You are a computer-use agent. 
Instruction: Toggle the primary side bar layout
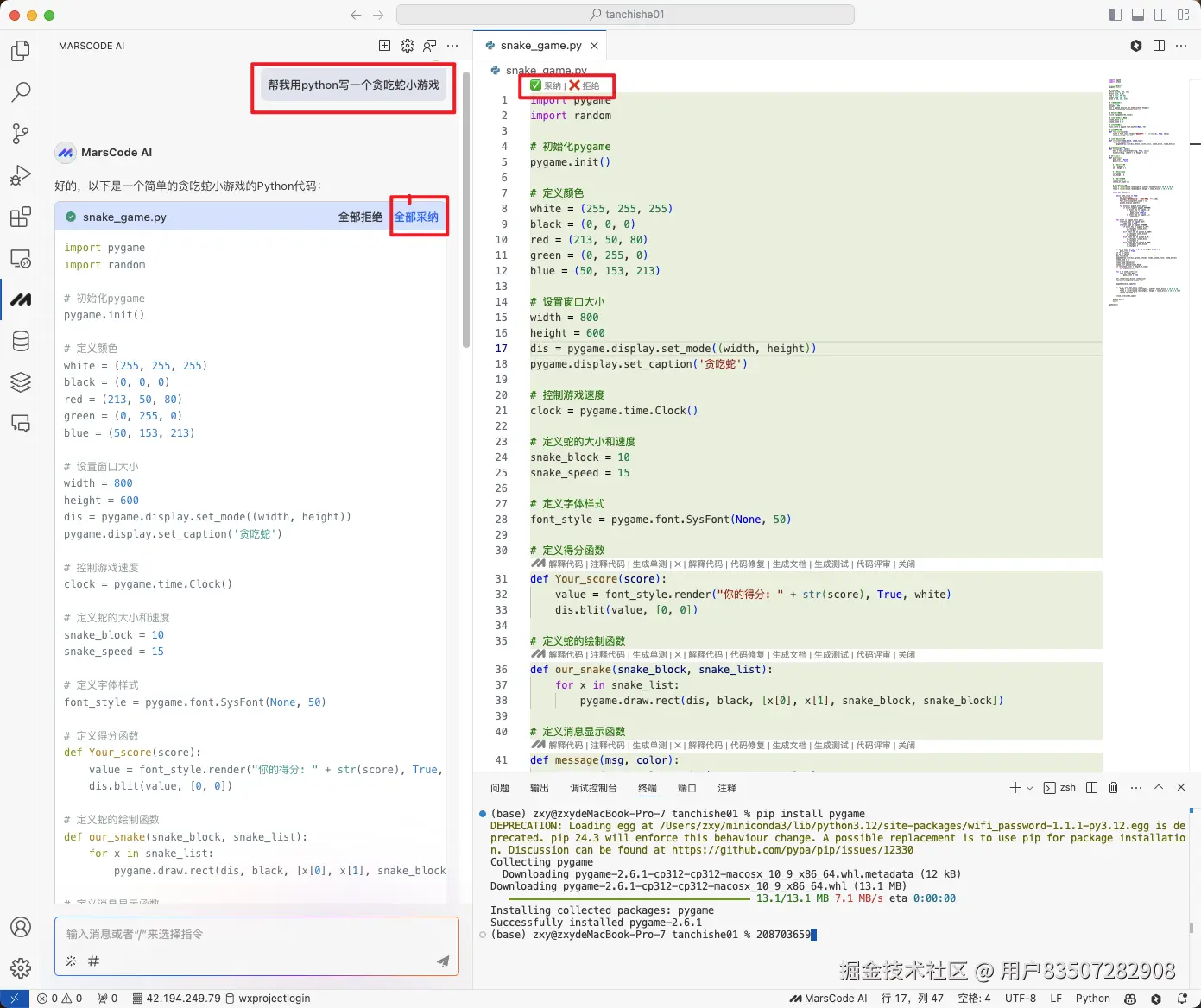pyautogui.click(x=1116, y=15)
